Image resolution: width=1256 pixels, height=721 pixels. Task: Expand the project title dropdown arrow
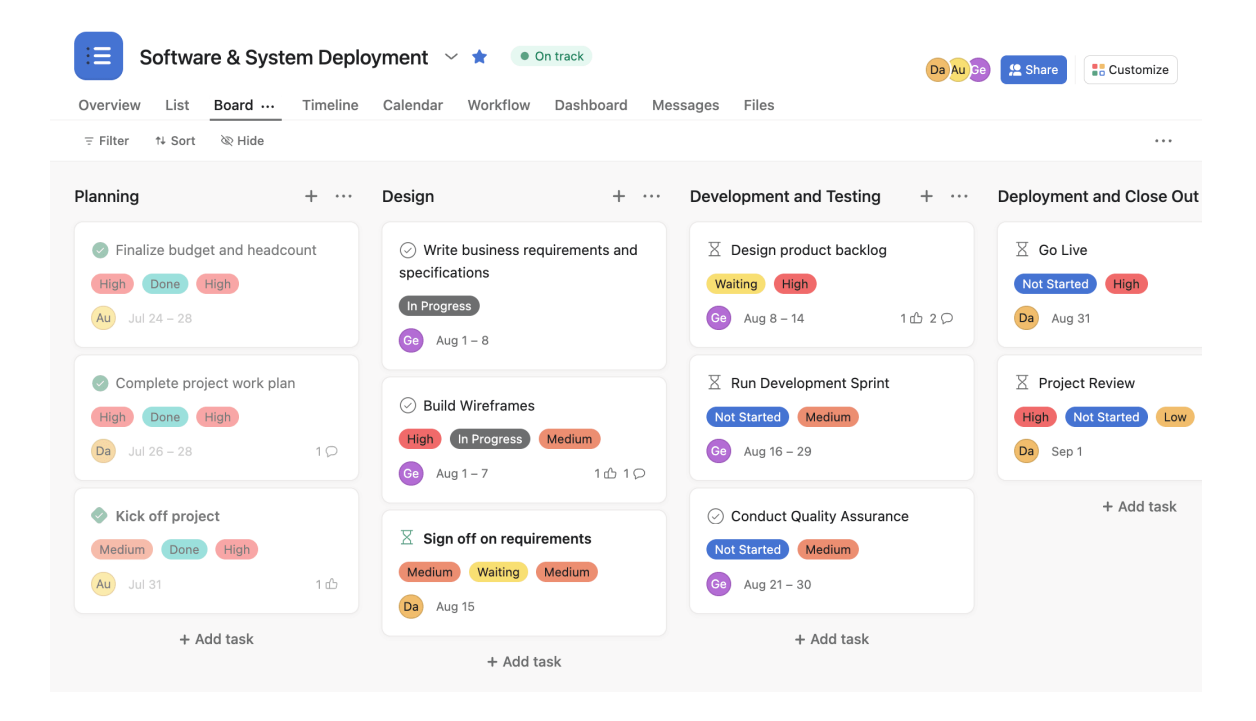click(451, 57)
